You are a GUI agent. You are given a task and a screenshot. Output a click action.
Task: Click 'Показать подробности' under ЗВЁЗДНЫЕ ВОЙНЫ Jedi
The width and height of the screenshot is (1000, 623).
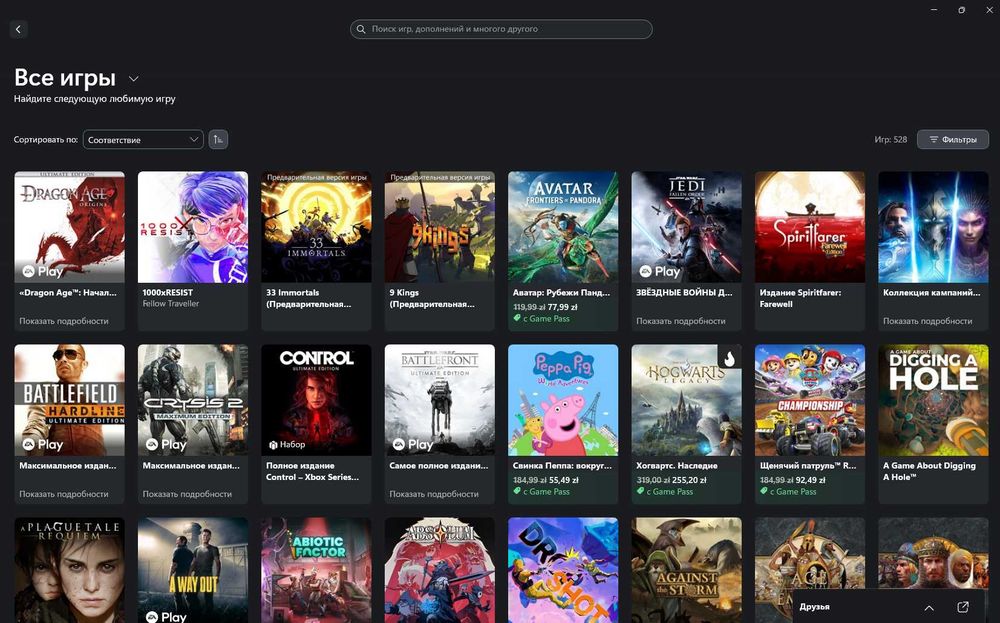(680, 321)
